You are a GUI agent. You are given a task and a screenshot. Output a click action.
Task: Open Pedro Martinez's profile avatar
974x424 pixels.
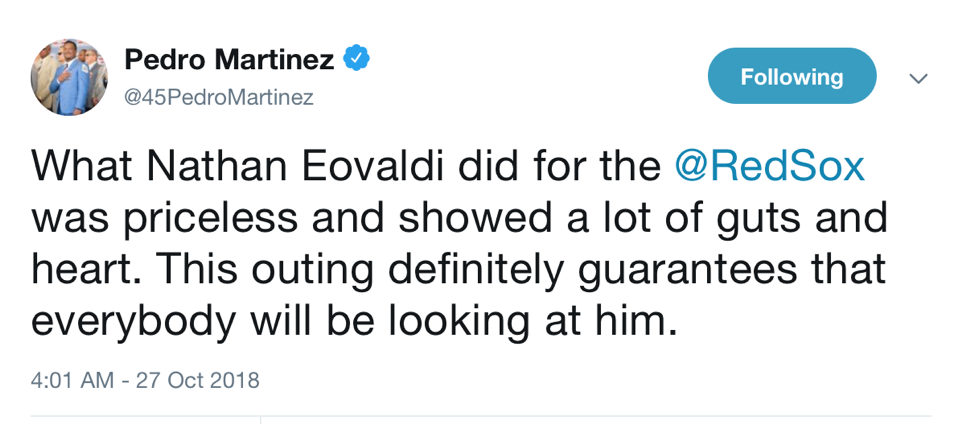(x=69, y=77)
